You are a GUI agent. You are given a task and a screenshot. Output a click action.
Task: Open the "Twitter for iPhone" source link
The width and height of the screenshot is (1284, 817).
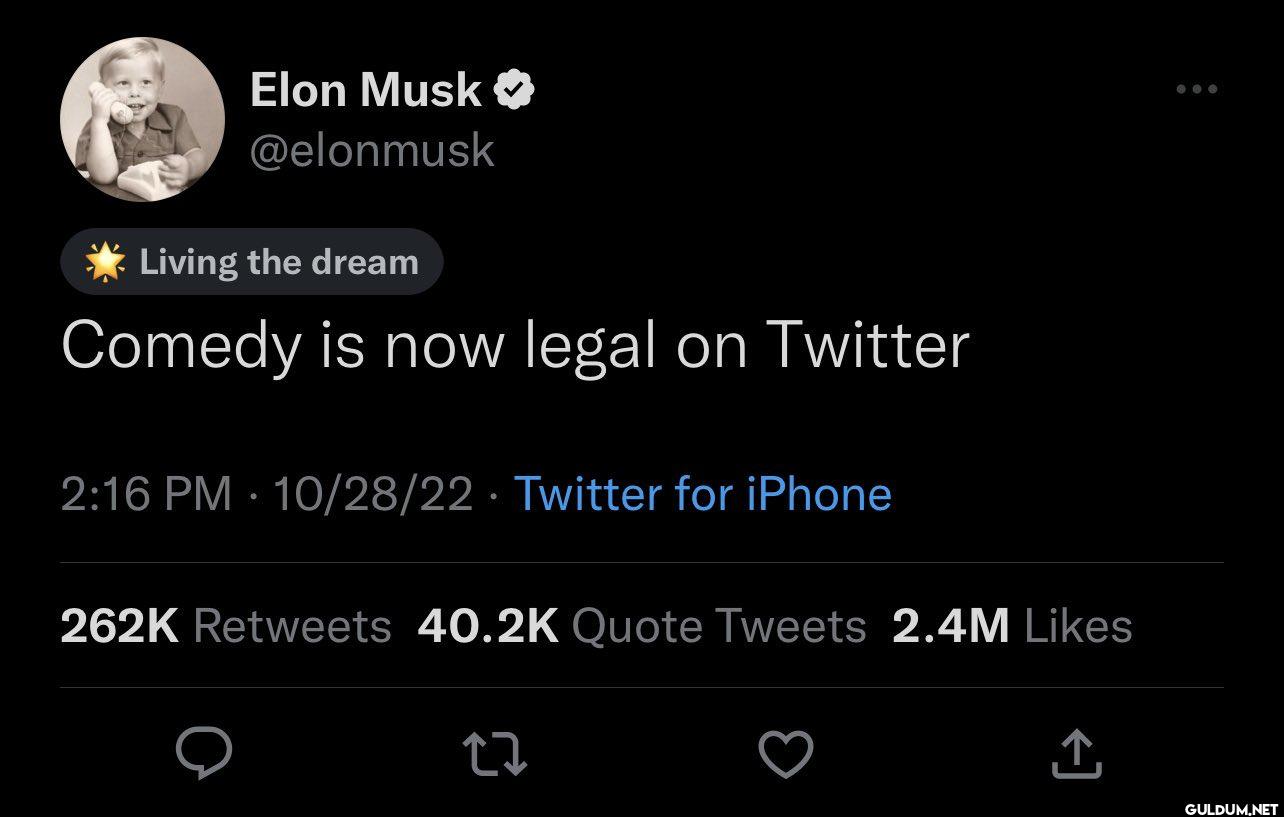pyautogui.click(x=701, y=494)
